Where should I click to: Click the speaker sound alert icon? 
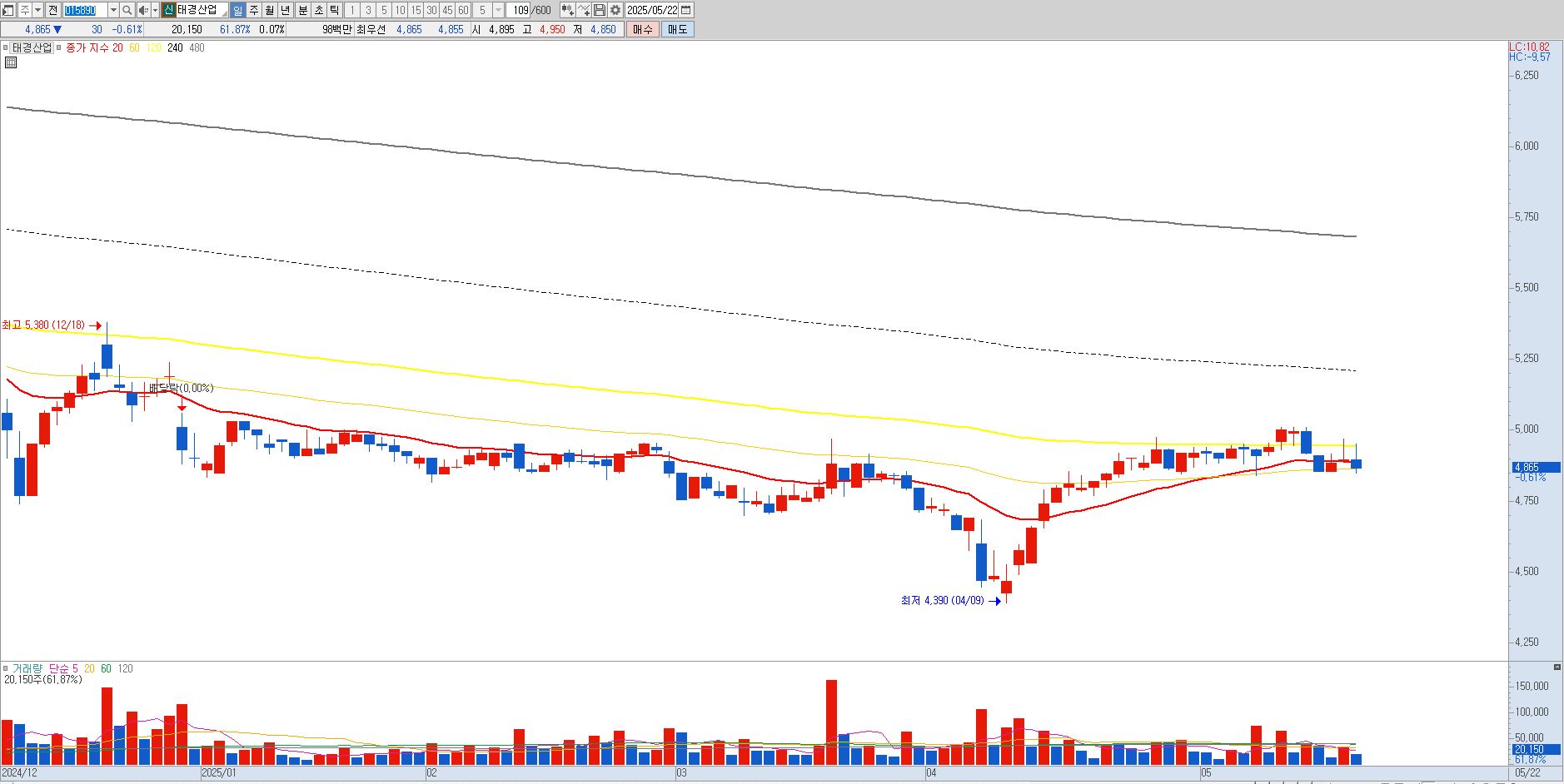[x=143, y=10]
